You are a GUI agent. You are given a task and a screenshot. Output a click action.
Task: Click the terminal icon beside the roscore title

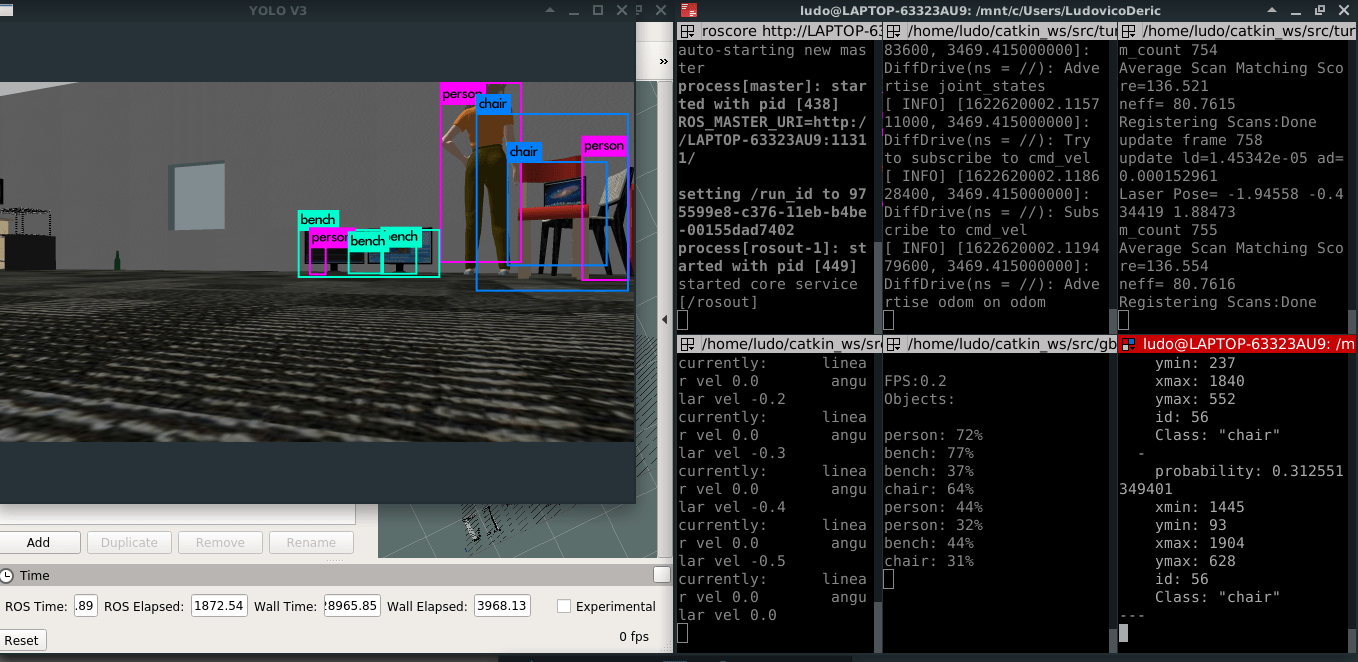pyautogui.click(x=686, y=31)
